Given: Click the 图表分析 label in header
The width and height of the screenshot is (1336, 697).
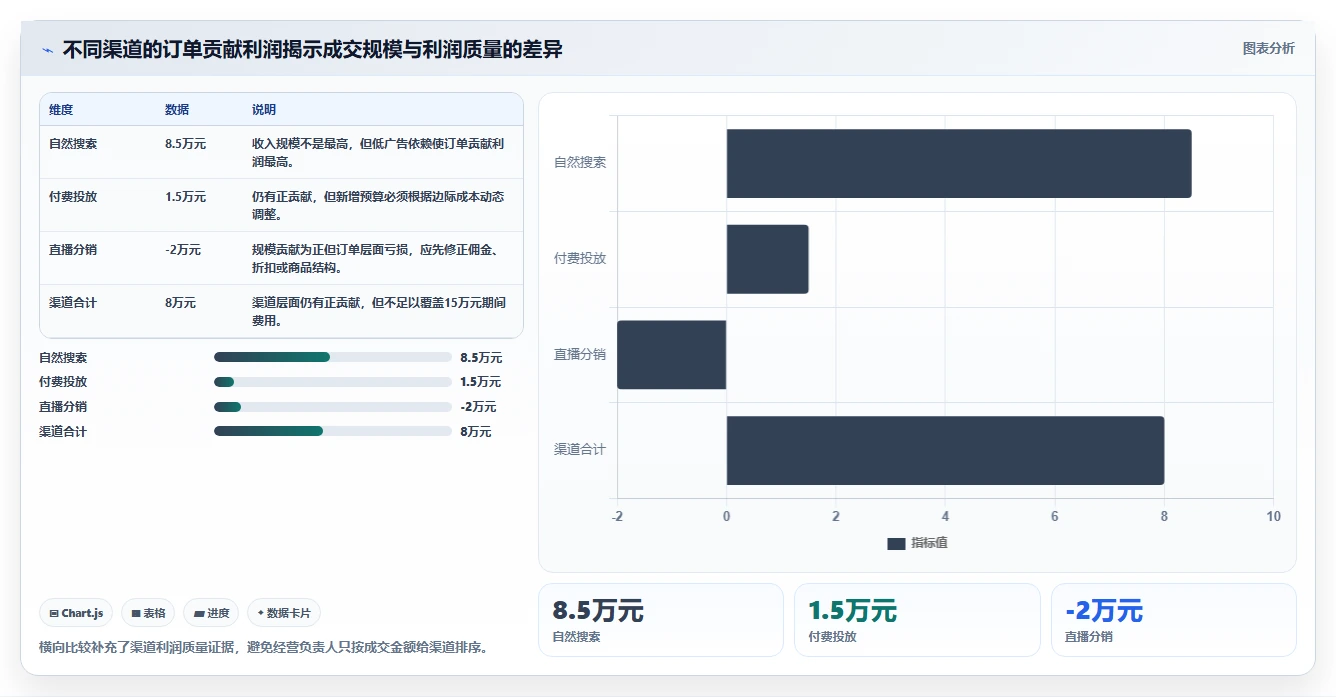Looking at the screenshot, I should click(1268, 49).
